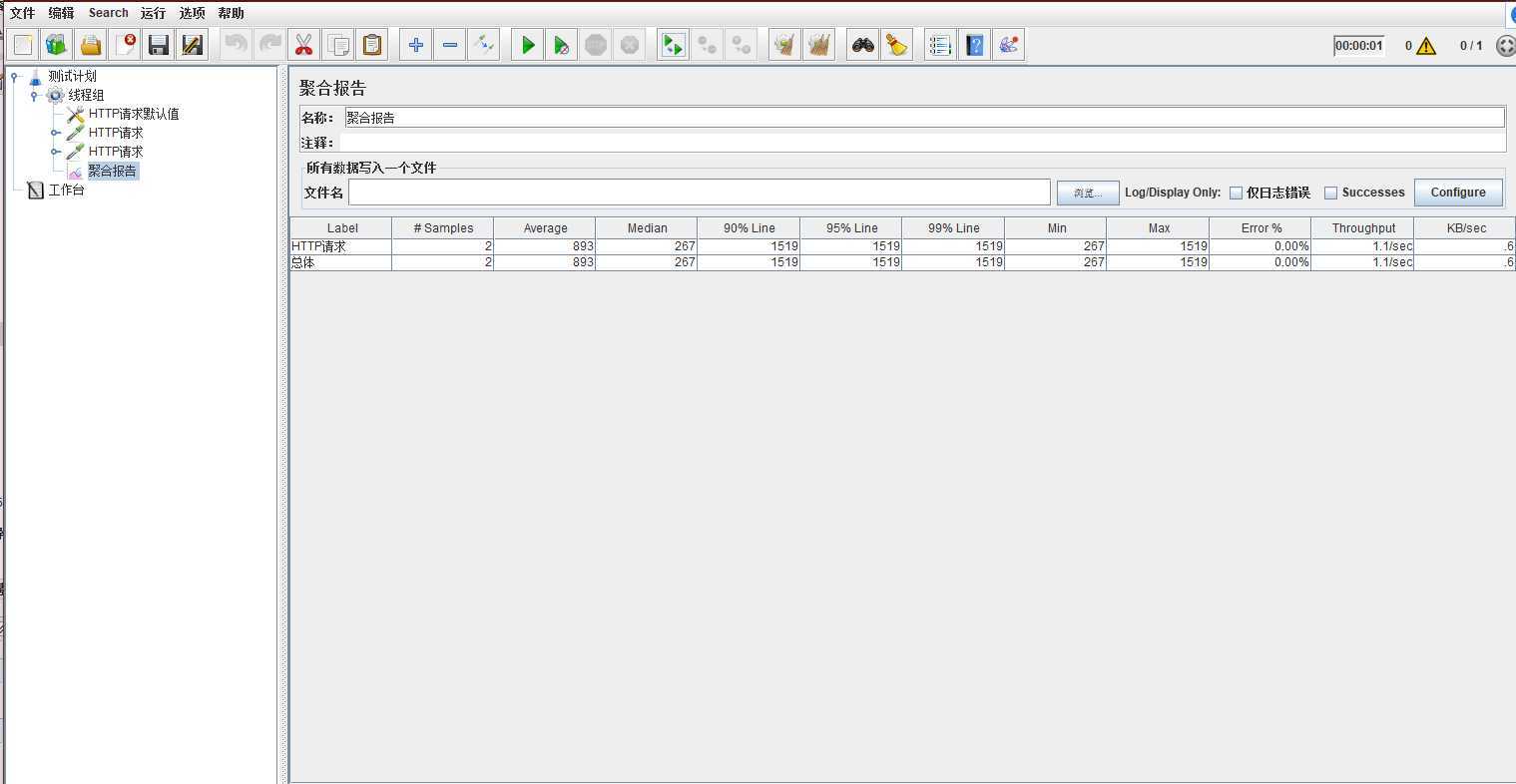
Task: Click the Clear All results icon
Action: 818,45
